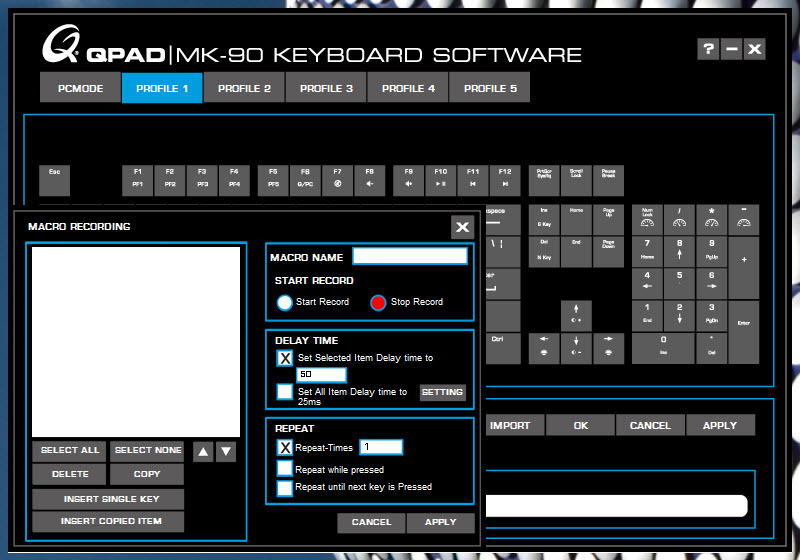Click the numpad slash gauge key
The image size is (800, 560).
(x=679, y=220)
